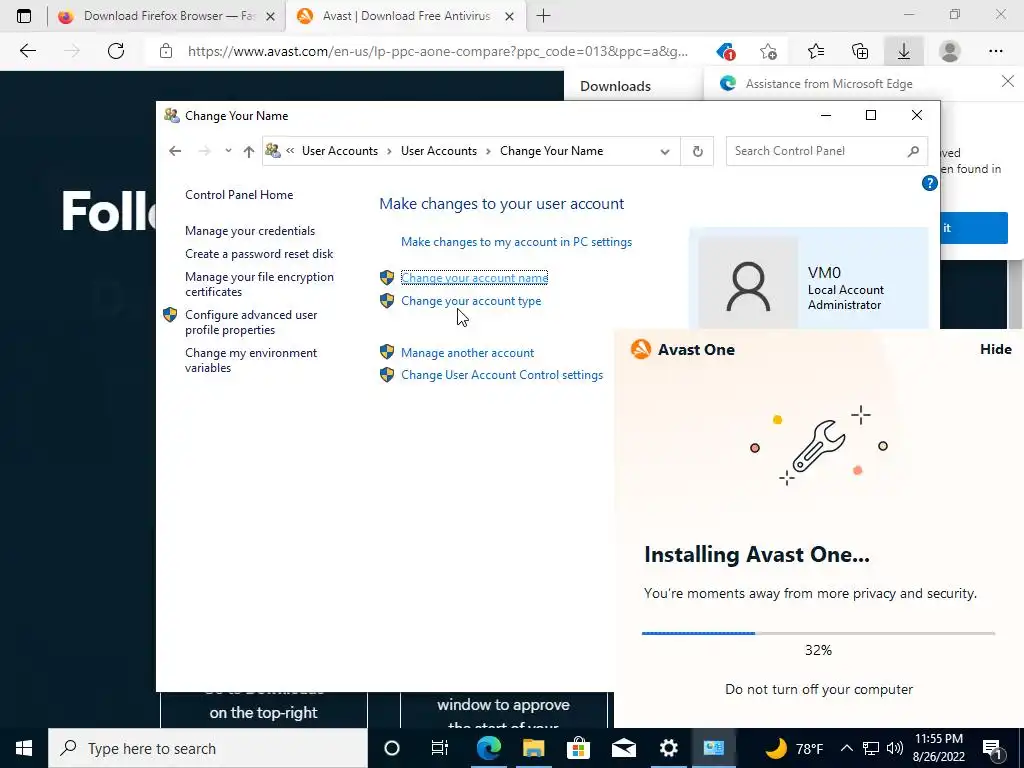The height and width of the screenshot is (768, 1024).
Task: Open Edge Favorites list icon
Action: (816, 51)
